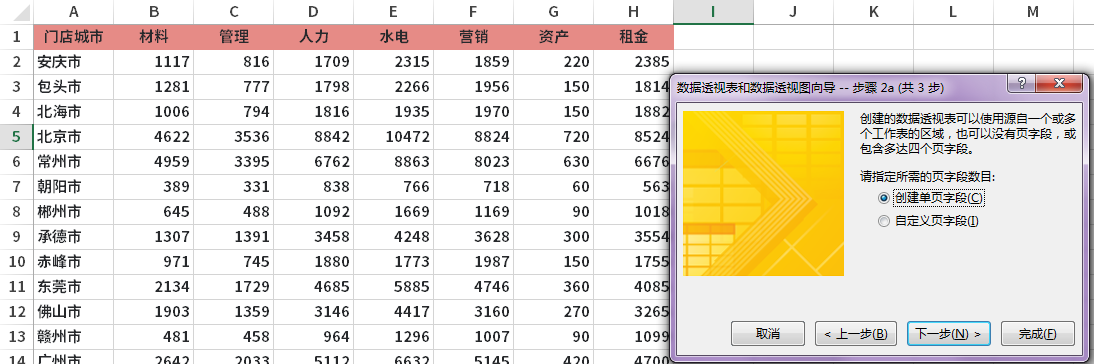Click cell with value 1903
Viewport: 1094px width, 364px height.
pos(154,311)
